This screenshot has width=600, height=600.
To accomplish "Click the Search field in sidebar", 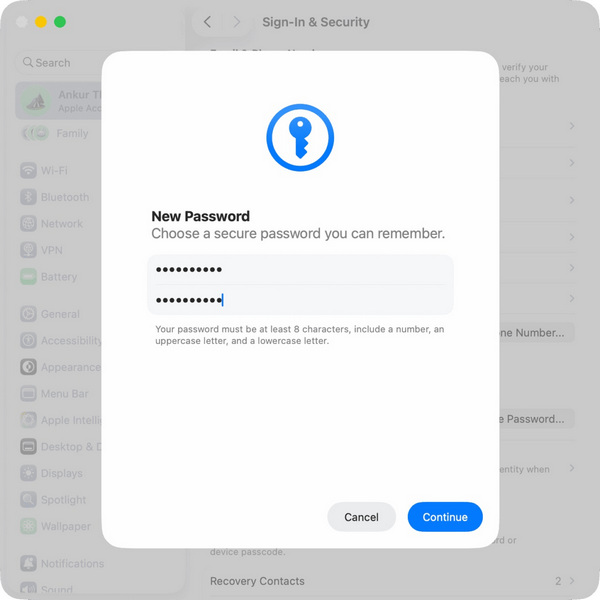I will click(x=59, y=62).
